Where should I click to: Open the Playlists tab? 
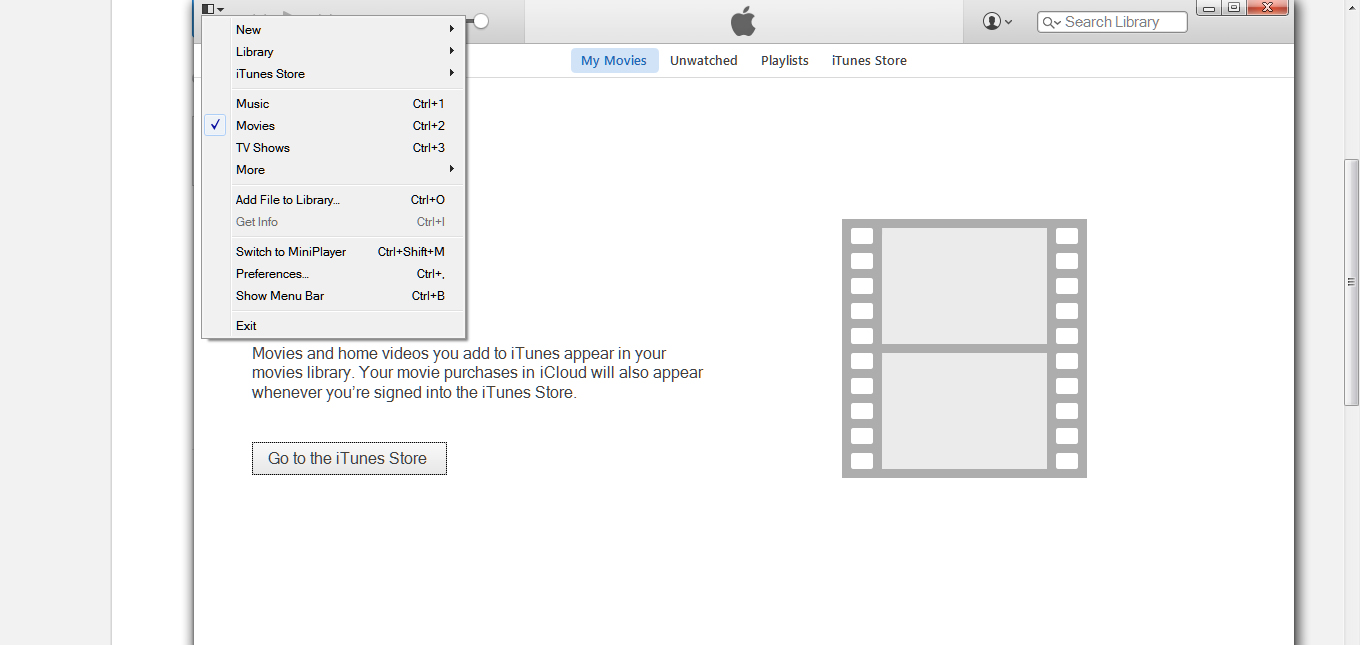tap(784, 61)
